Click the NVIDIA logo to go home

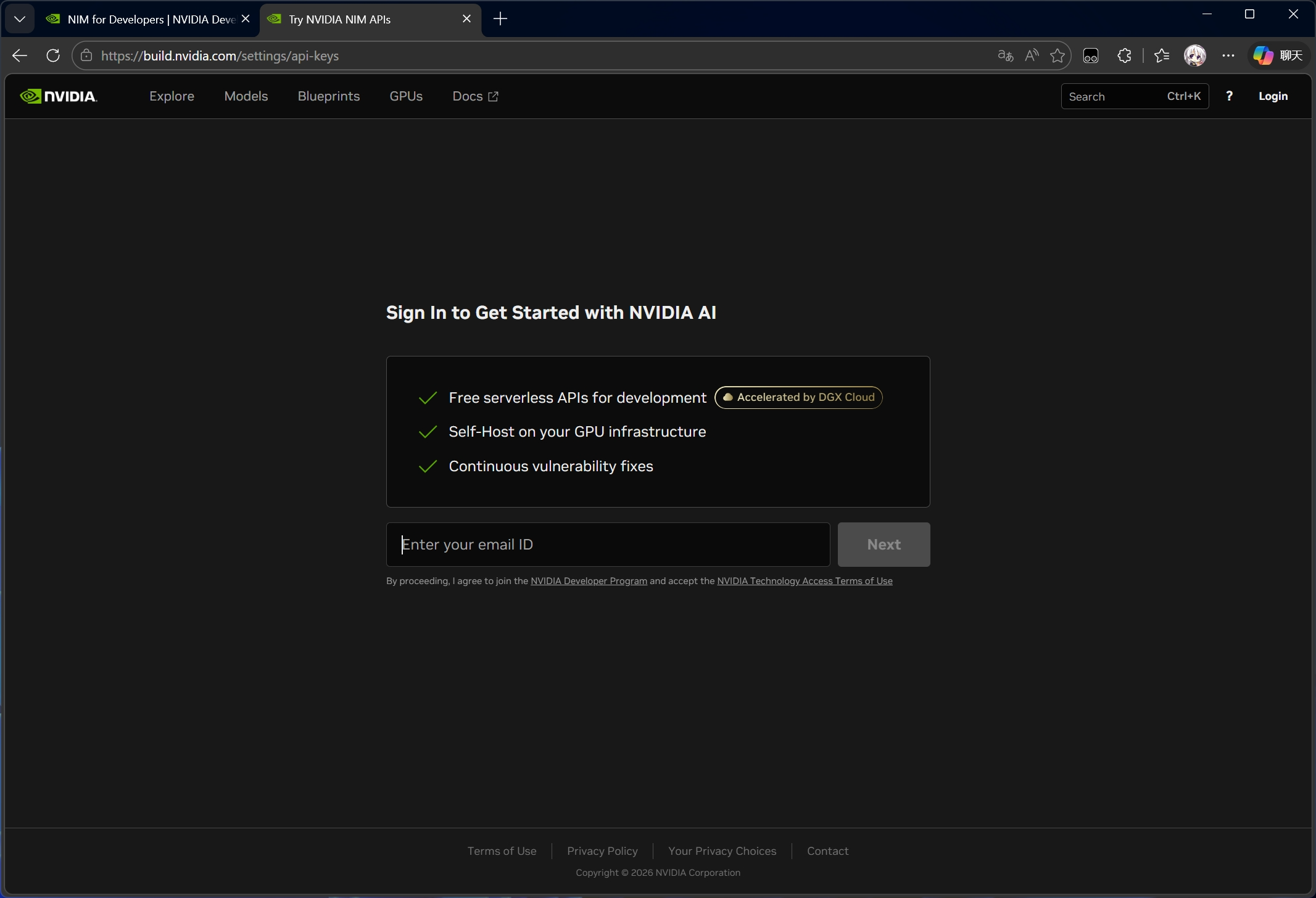pos(59,96)
